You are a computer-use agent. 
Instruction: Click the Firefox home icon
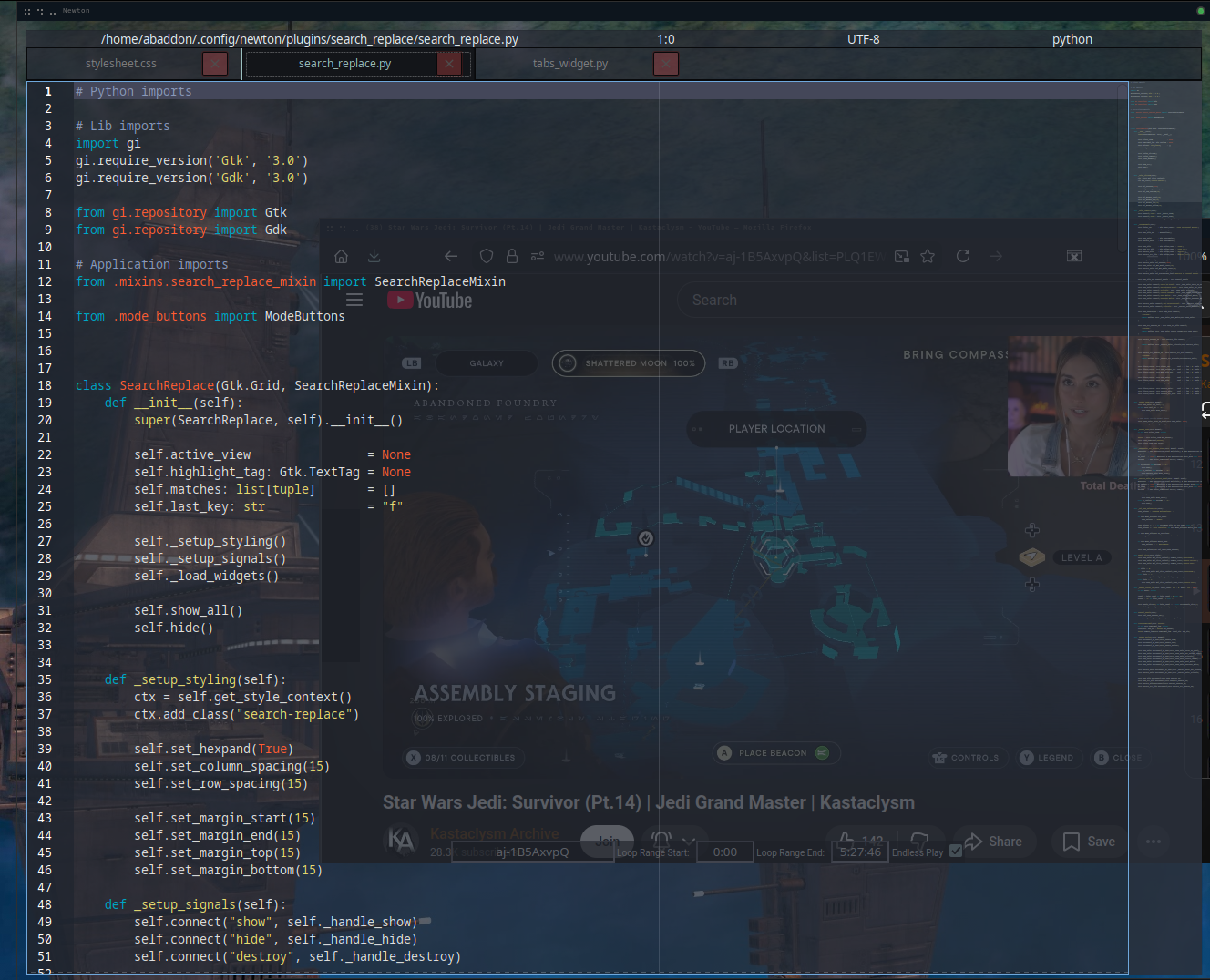[341, 256]
